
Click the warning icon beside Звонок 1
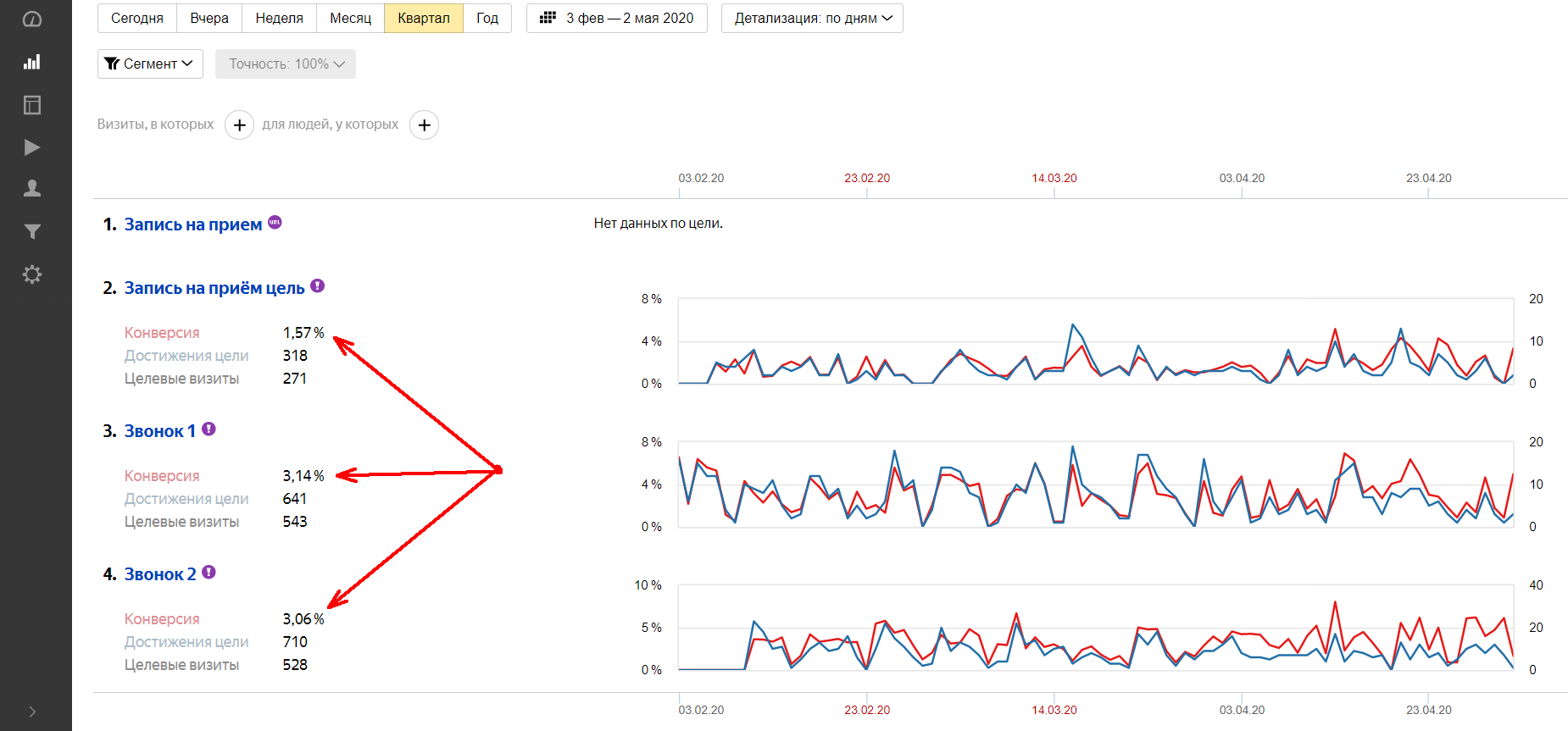209,429
